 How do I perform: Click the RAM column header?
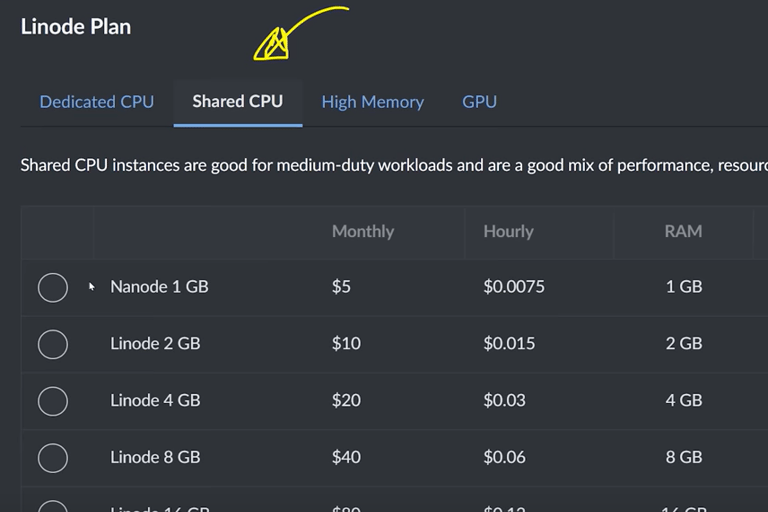point(683,231)
